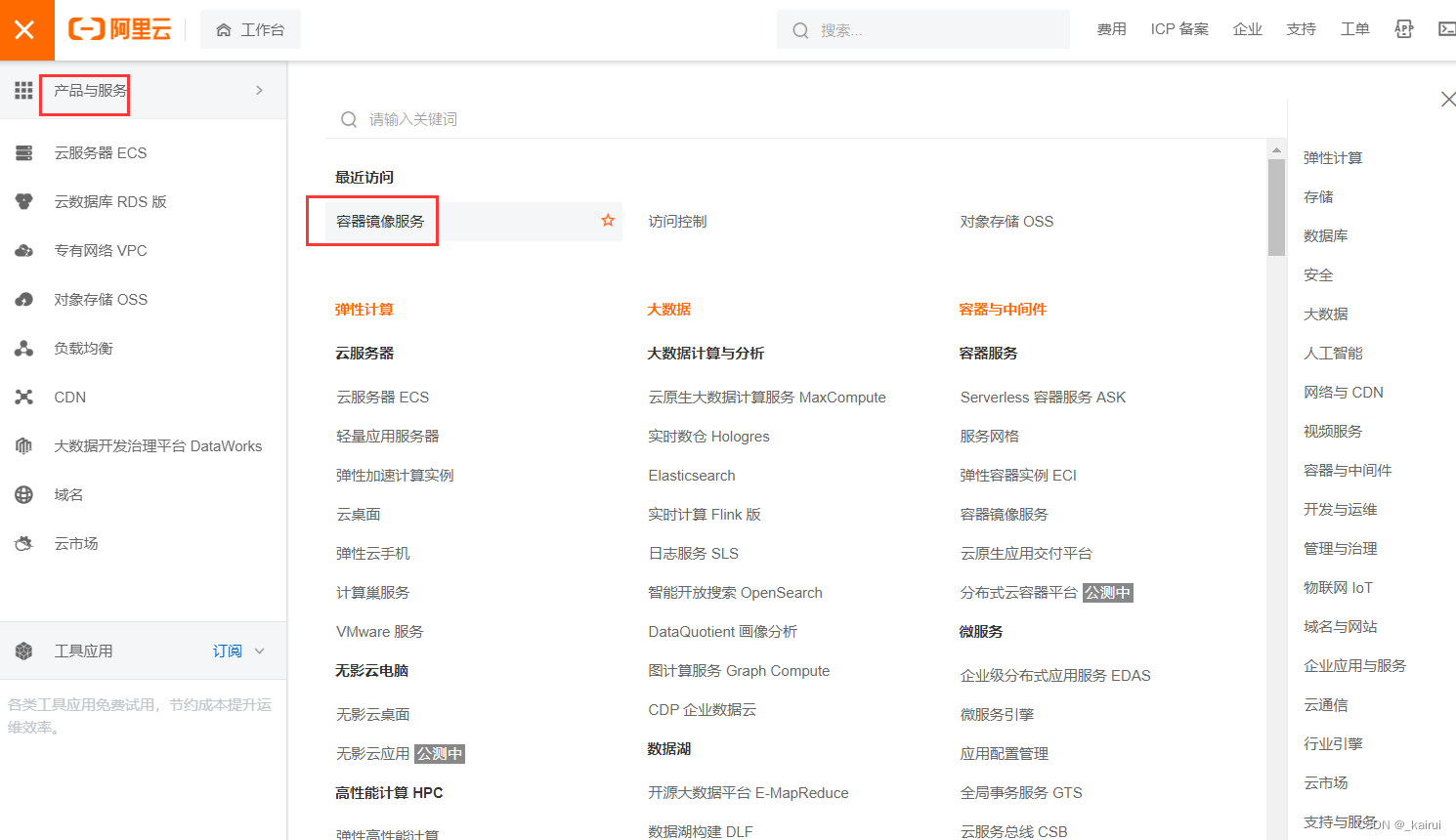Screen dimensions: 1456x840
Task: Open ICP 备案 in top menu
Action: point(1179,29)
